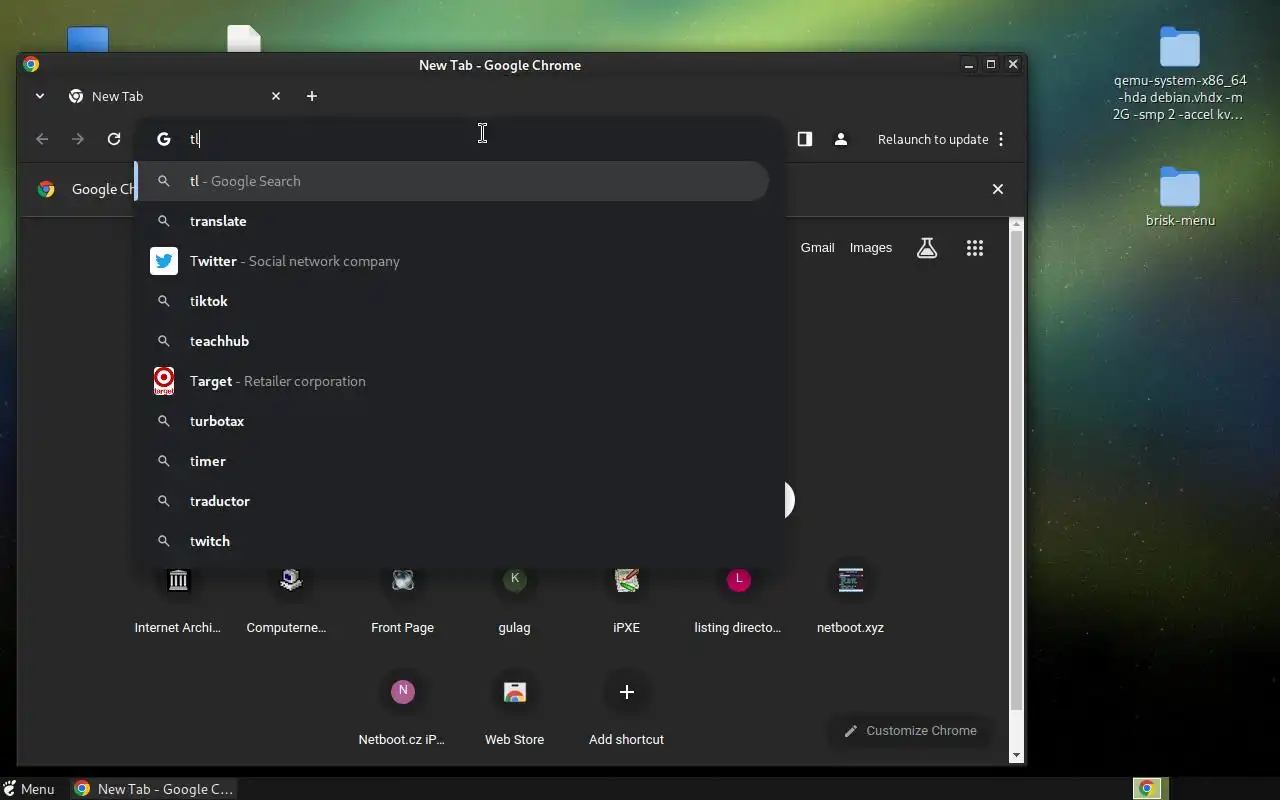The image size is (1280, 800).
Task: Click the scrollbar down arrow
Action: (x=1017, y=755)
